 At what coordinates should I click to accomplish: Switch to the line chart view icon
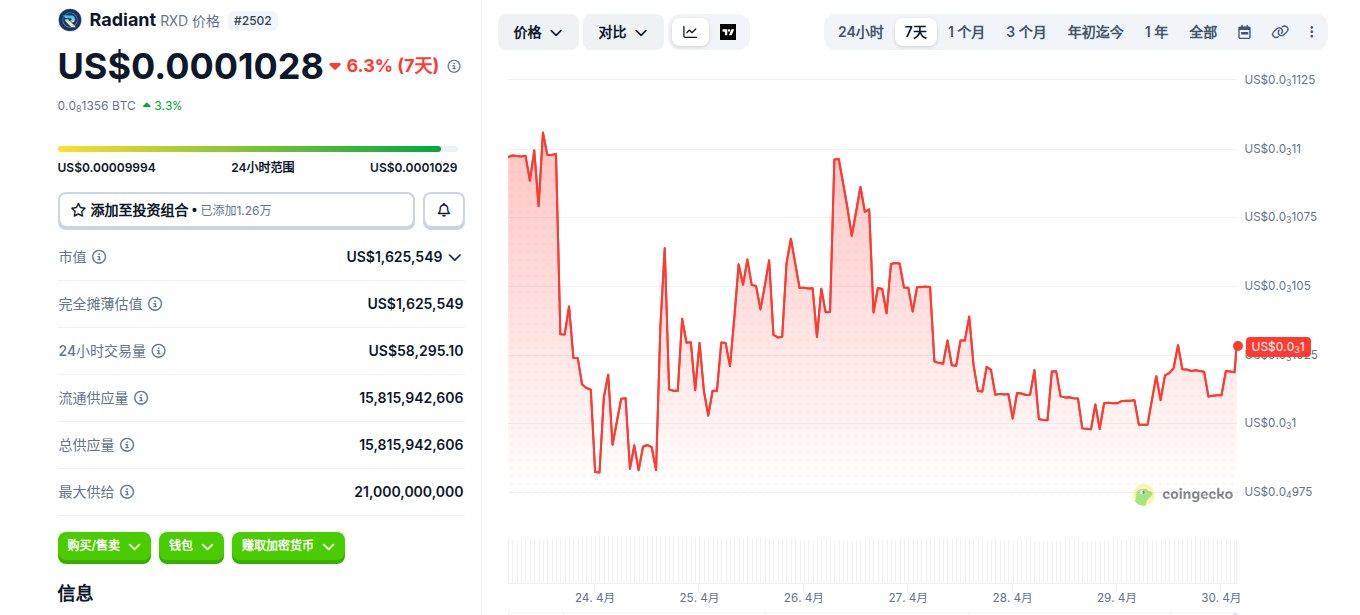690,32
